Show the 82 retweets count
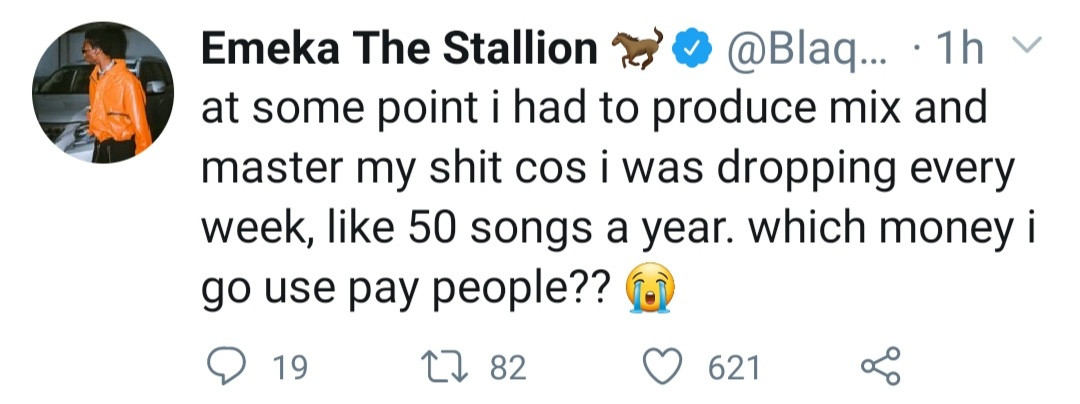The image size is (1080, 404). [508, 368]
